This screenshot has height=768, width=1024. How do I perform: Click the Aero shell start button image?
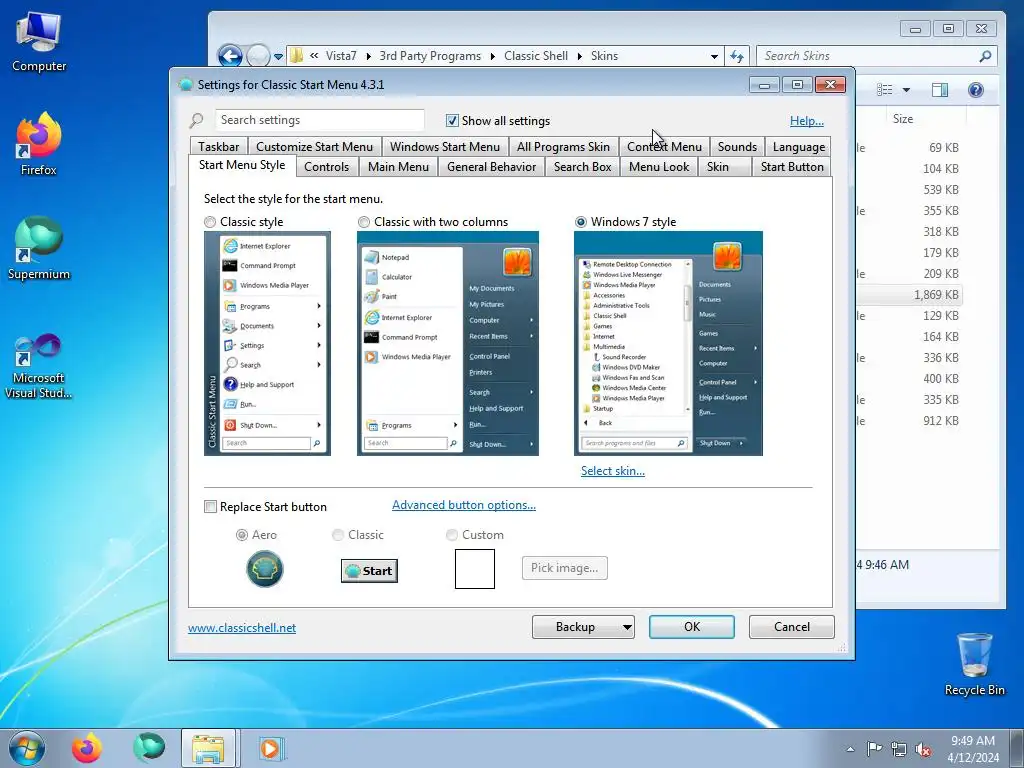[x=264, y=569]
